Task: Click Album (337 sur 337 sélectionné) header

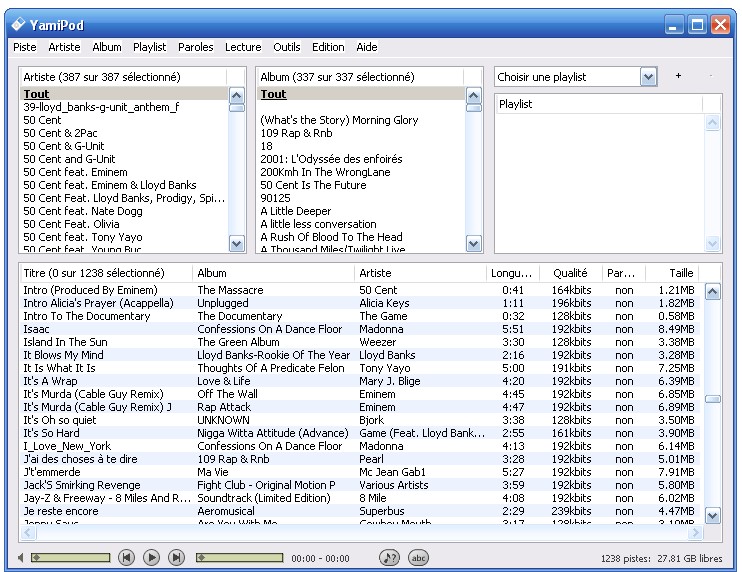Action: [361, 77]
